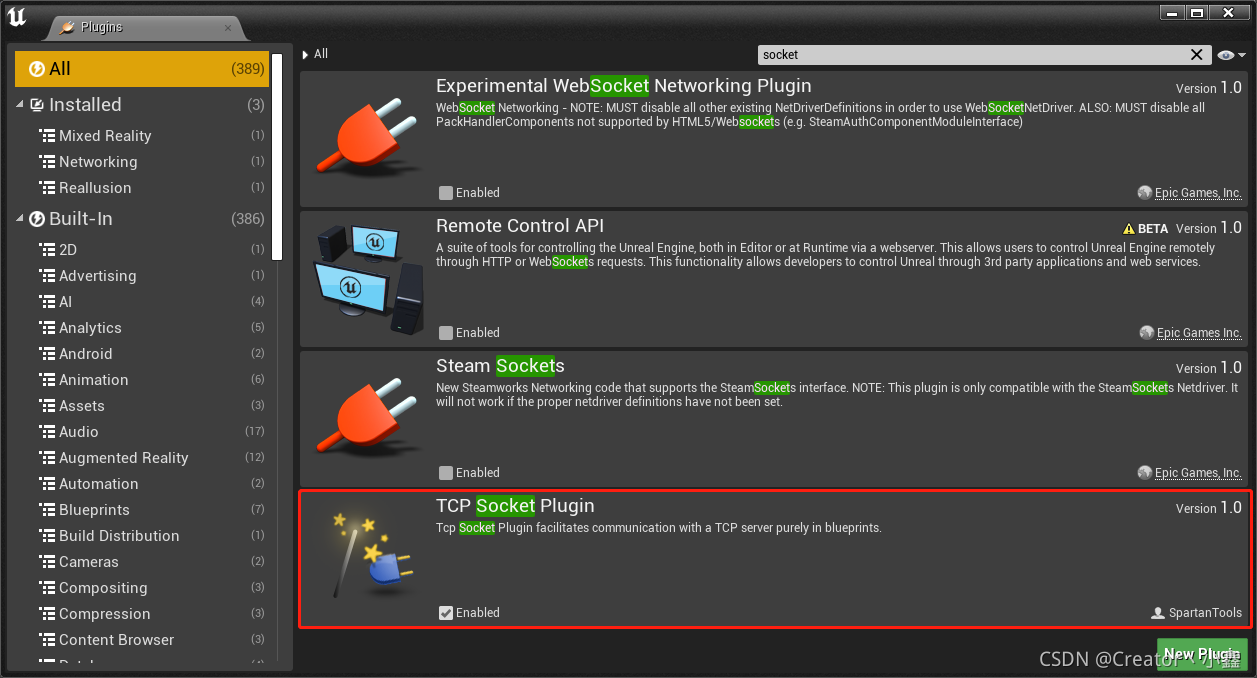
Task: Click the Experimental WebSocket Networking Plugin title
Action: [x=624, y=86]
